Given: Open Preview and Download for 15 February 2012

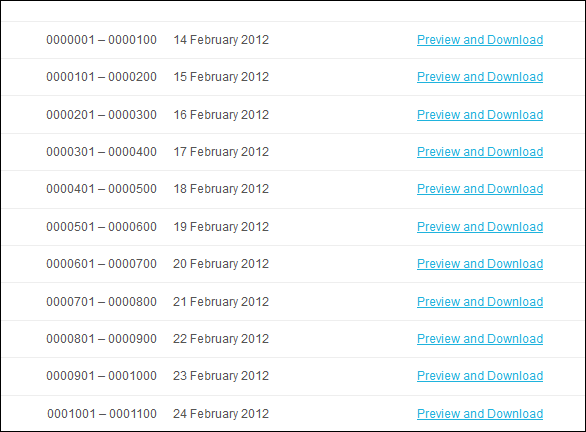Looking at the screenshot, I should pyautogui.click(x=480, y=77).
